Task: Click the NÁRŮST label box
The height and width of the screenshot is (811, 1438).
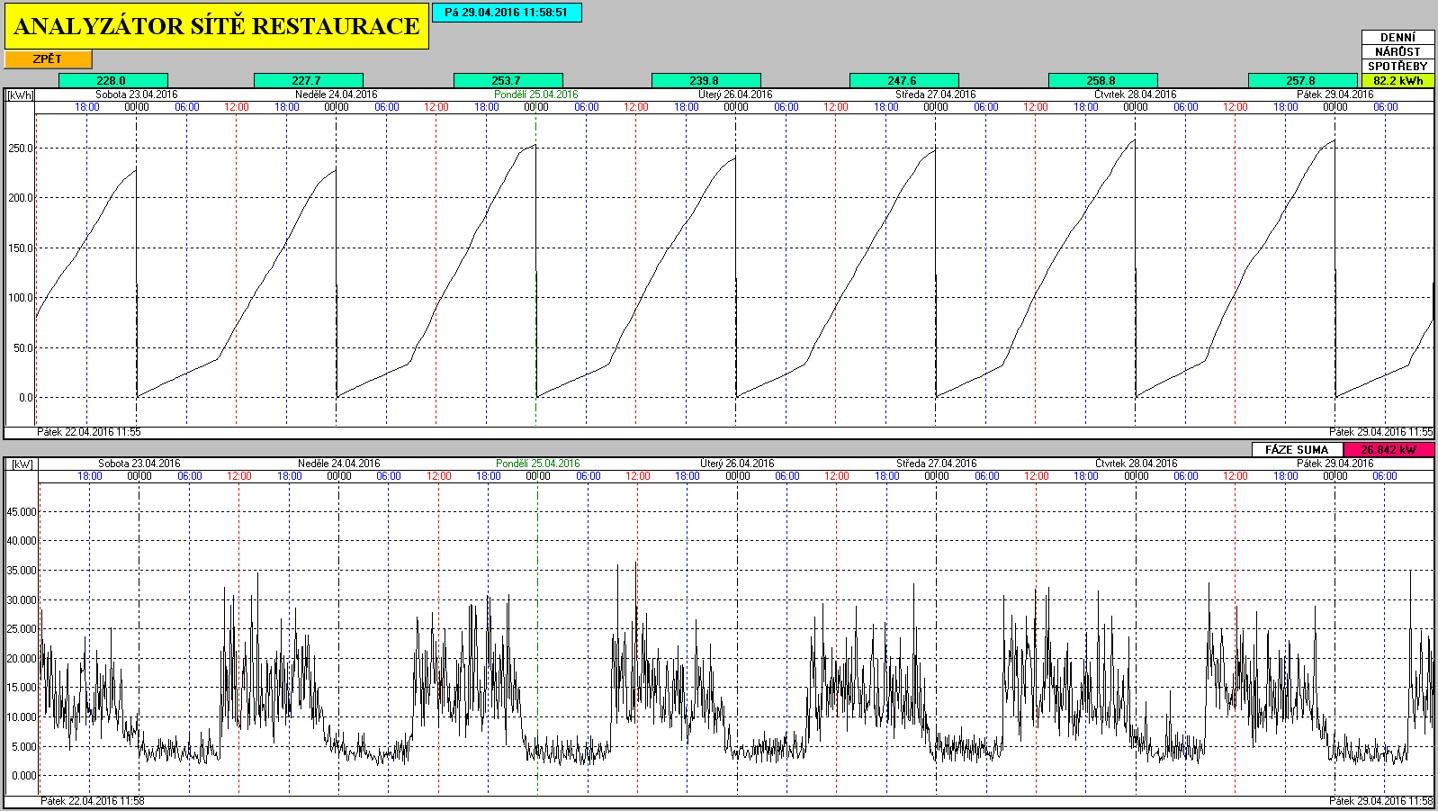Action: tap(1398, 51)
